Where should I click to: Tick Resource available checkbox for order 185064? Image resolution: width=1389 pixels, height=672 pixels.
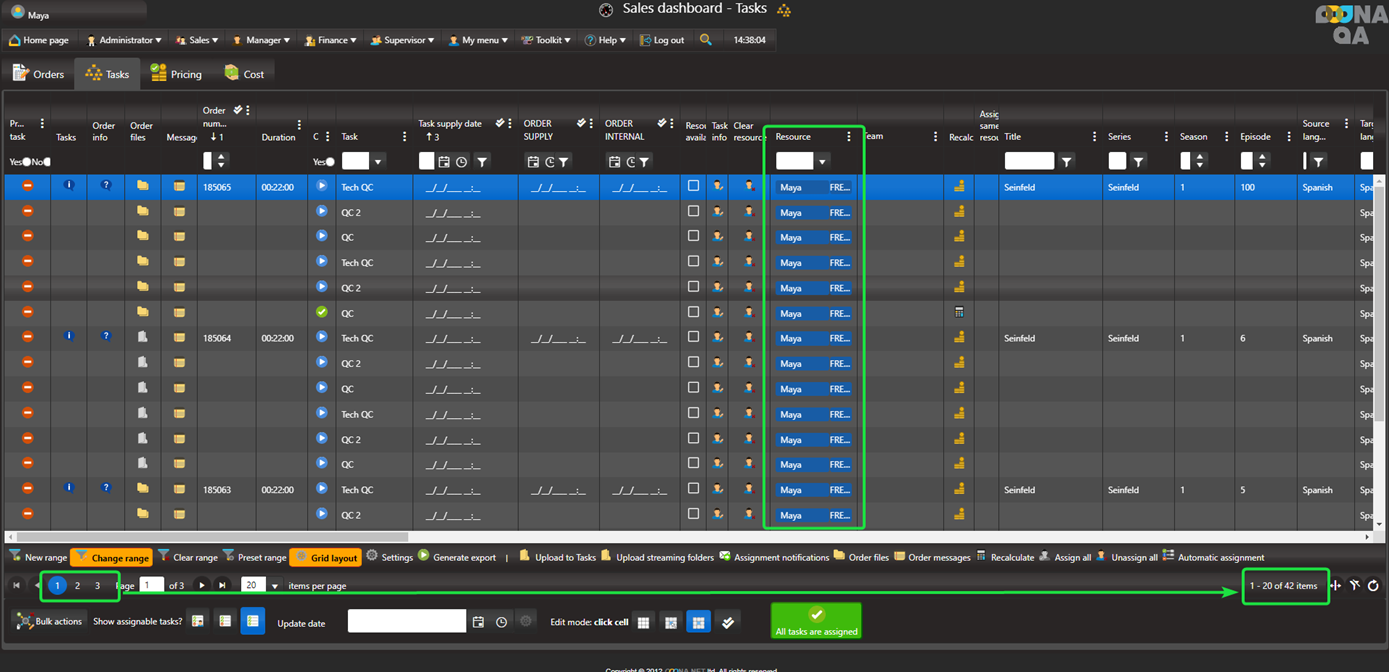pos(693,337)
